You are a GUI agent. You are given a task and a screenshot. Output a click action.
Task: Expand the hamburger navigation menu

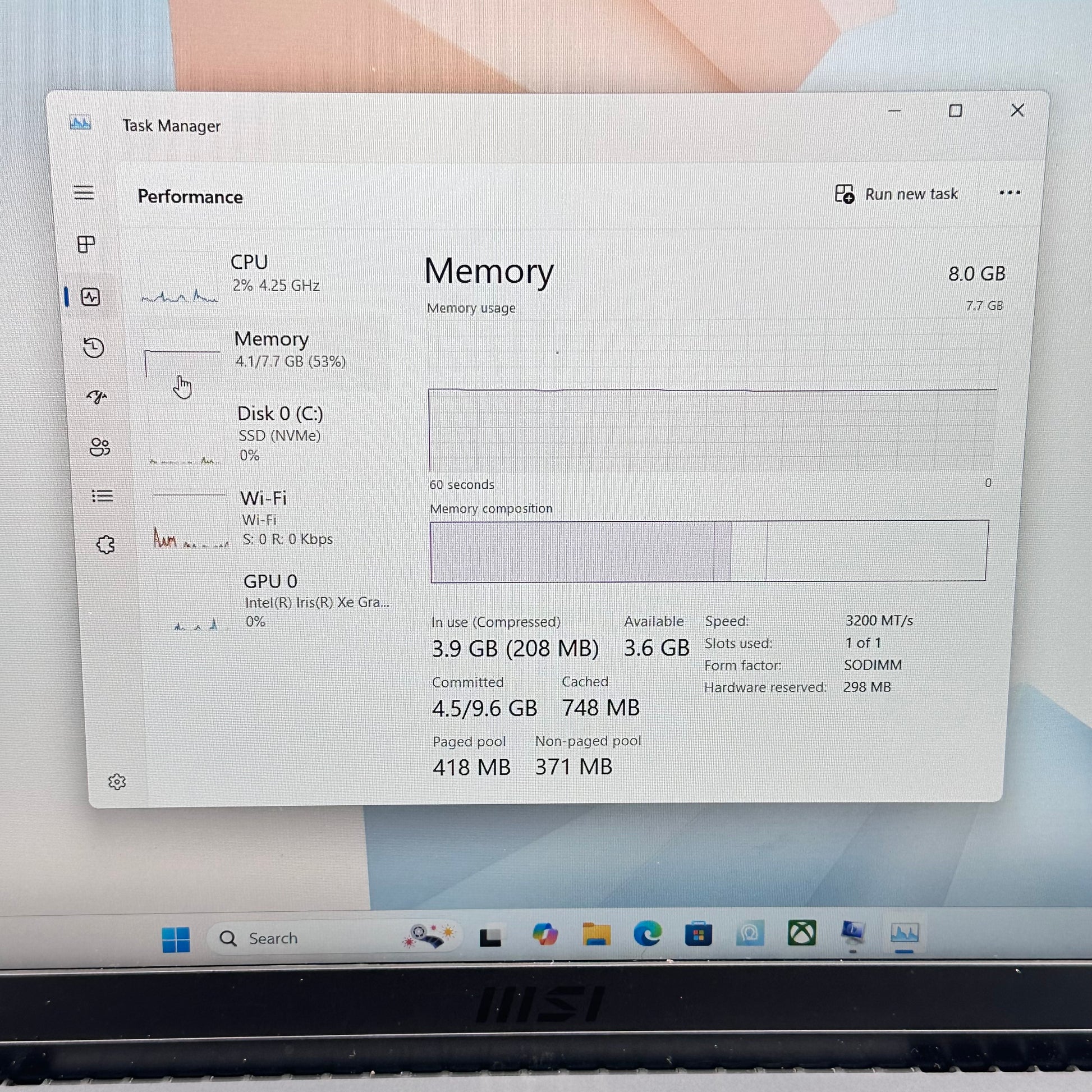pyautogui.click(x=84, y=192)
